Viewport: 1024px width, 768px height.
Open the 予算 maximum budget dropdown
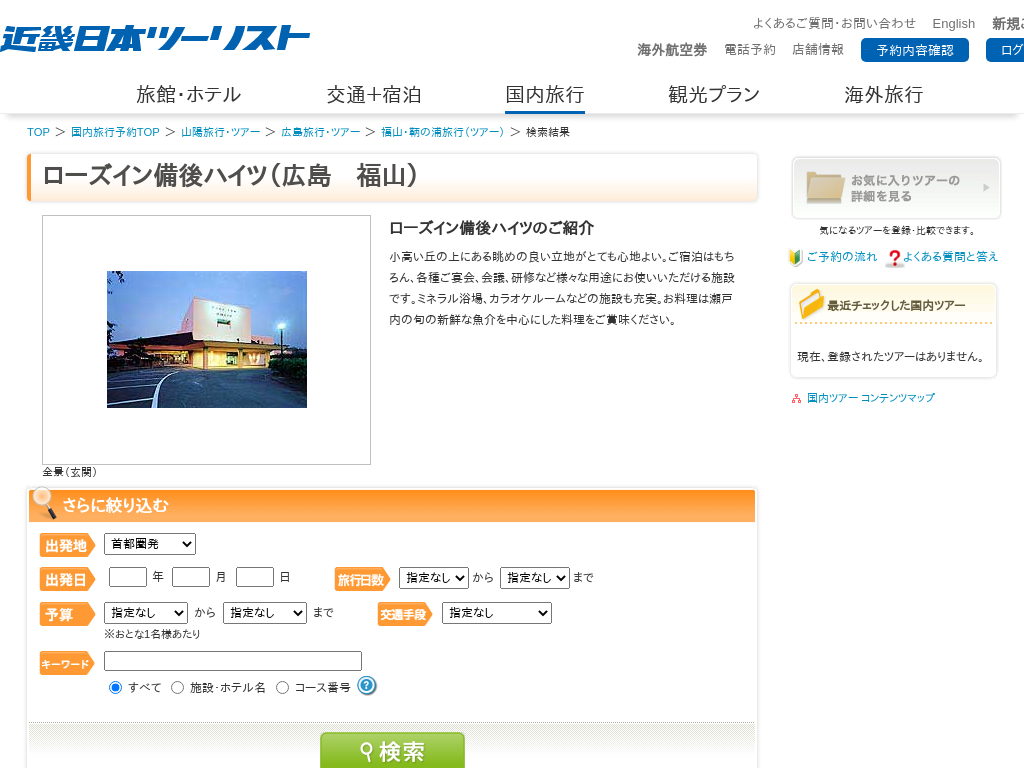click(264, 613)
